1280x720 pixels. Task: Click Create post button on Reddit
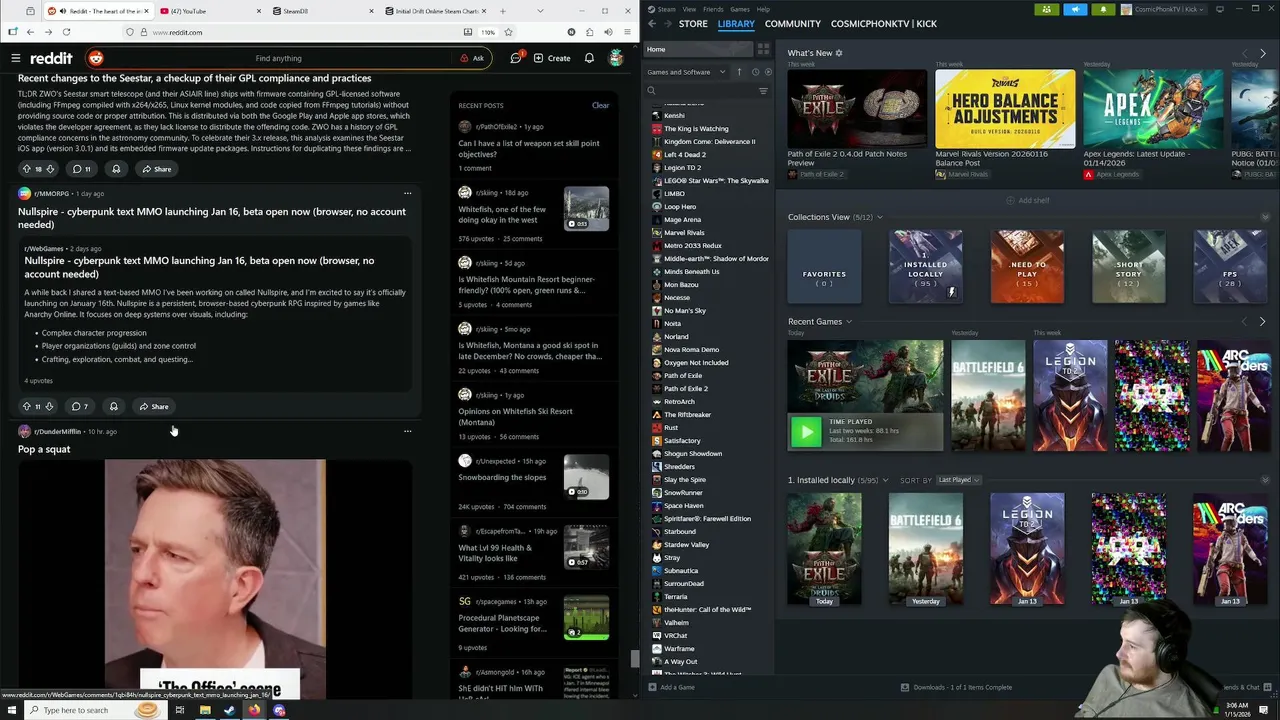point(552,58)
